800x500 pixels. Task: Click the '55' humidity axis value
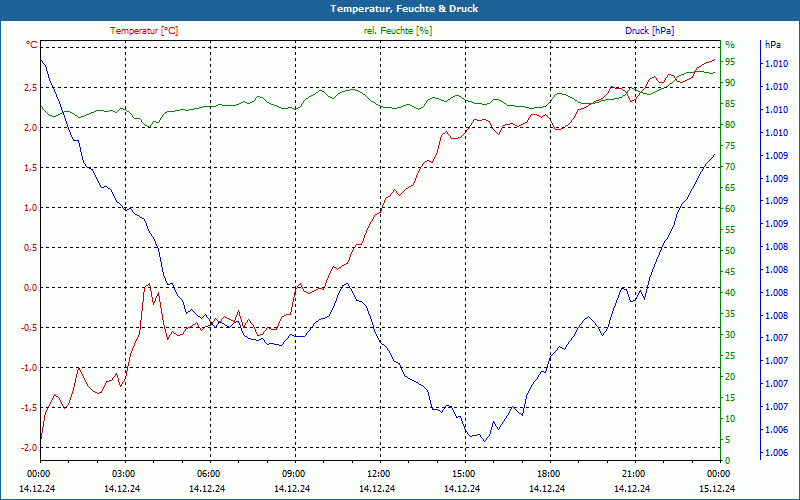pos(730,230)
